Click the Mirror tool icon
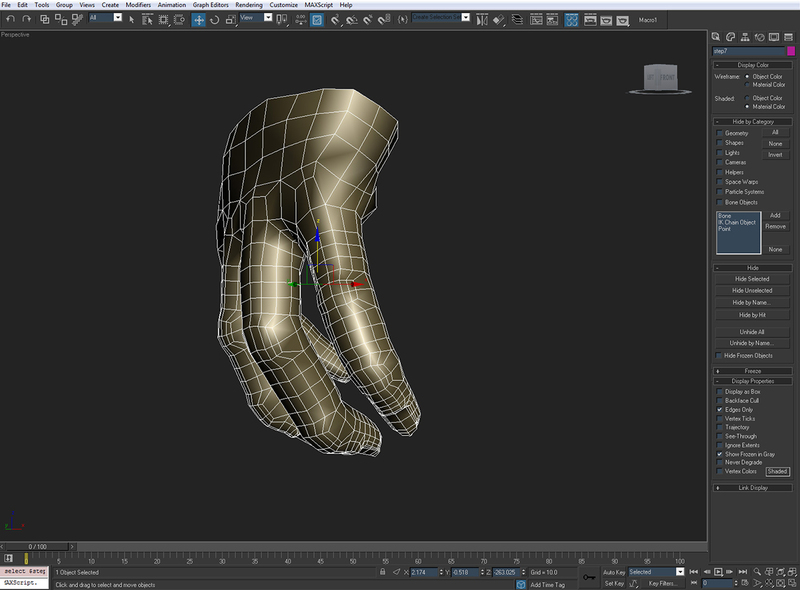 coord(482,19)
